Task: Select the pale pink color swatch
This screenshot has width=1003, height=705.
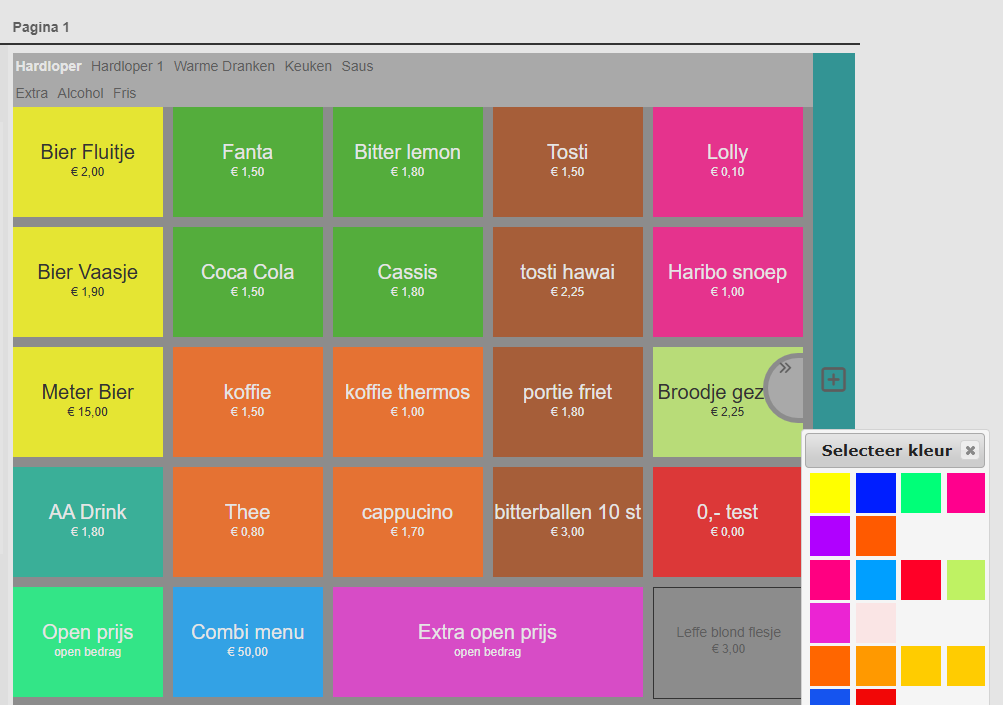Action: click(875, 623)
